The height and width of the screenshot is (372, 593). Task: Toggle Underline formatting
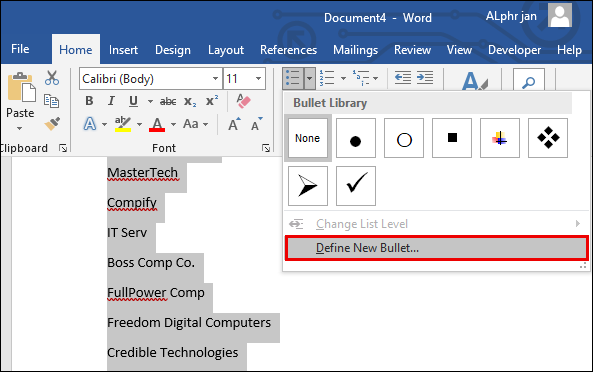point(133,101)
